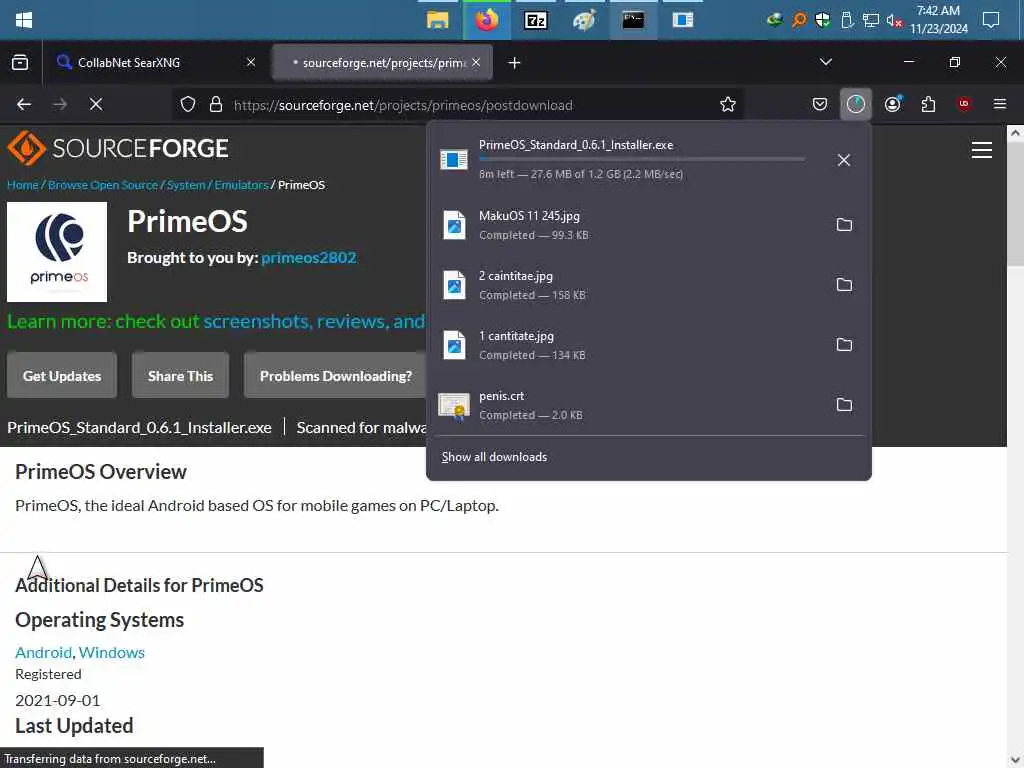This screenshot has width=1024, height=768.
Task: Open the Firefox account menu
Action: point(893,104)
